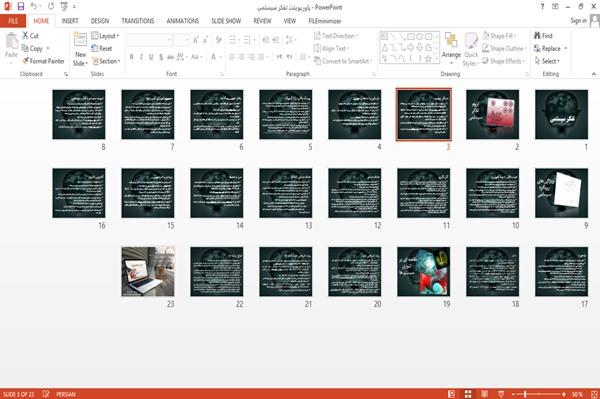Open the Text Direction dropdown

tap(336, 36)
